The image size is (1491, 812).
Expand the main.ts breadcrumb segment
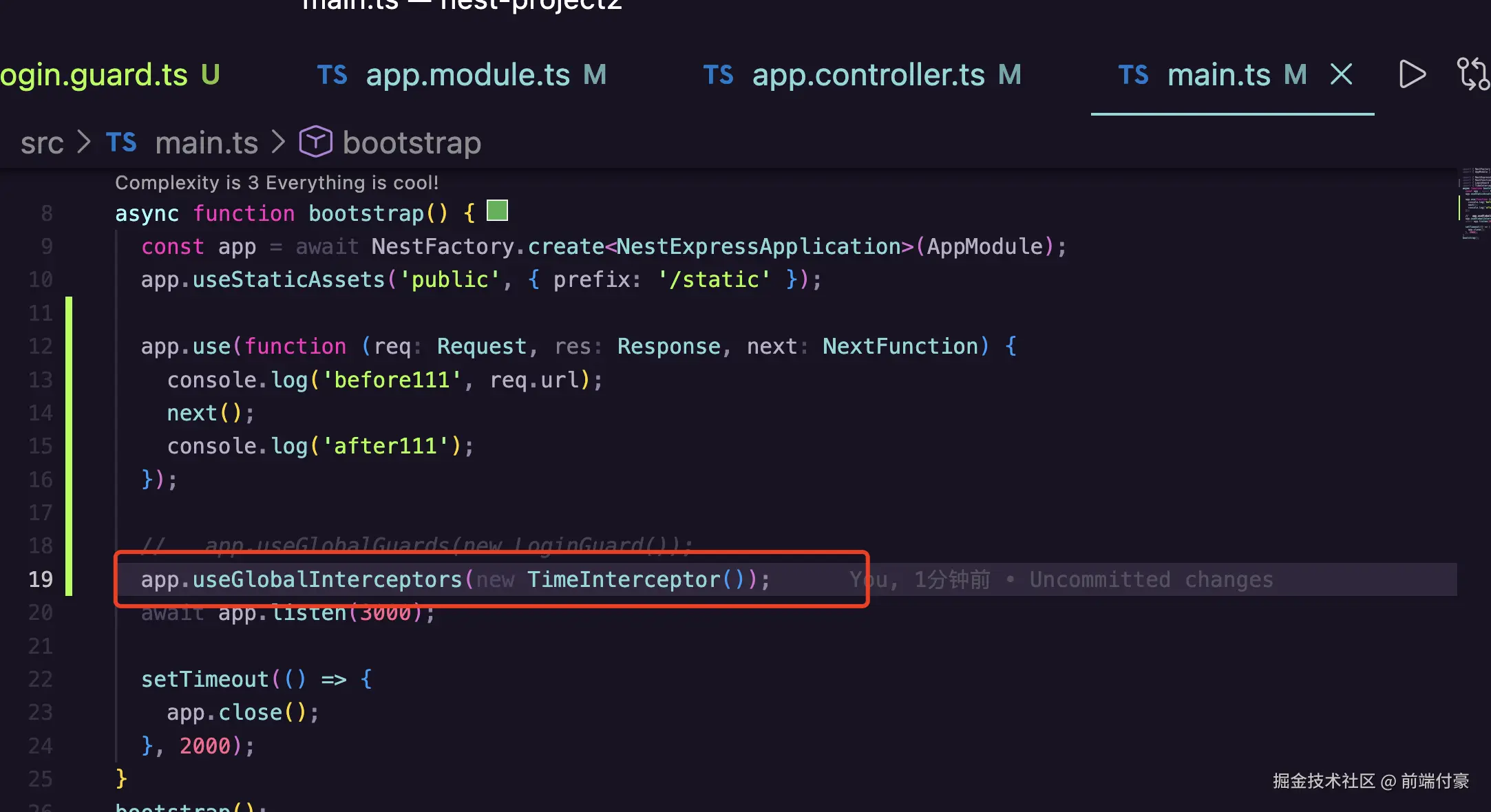coord(207,143)
